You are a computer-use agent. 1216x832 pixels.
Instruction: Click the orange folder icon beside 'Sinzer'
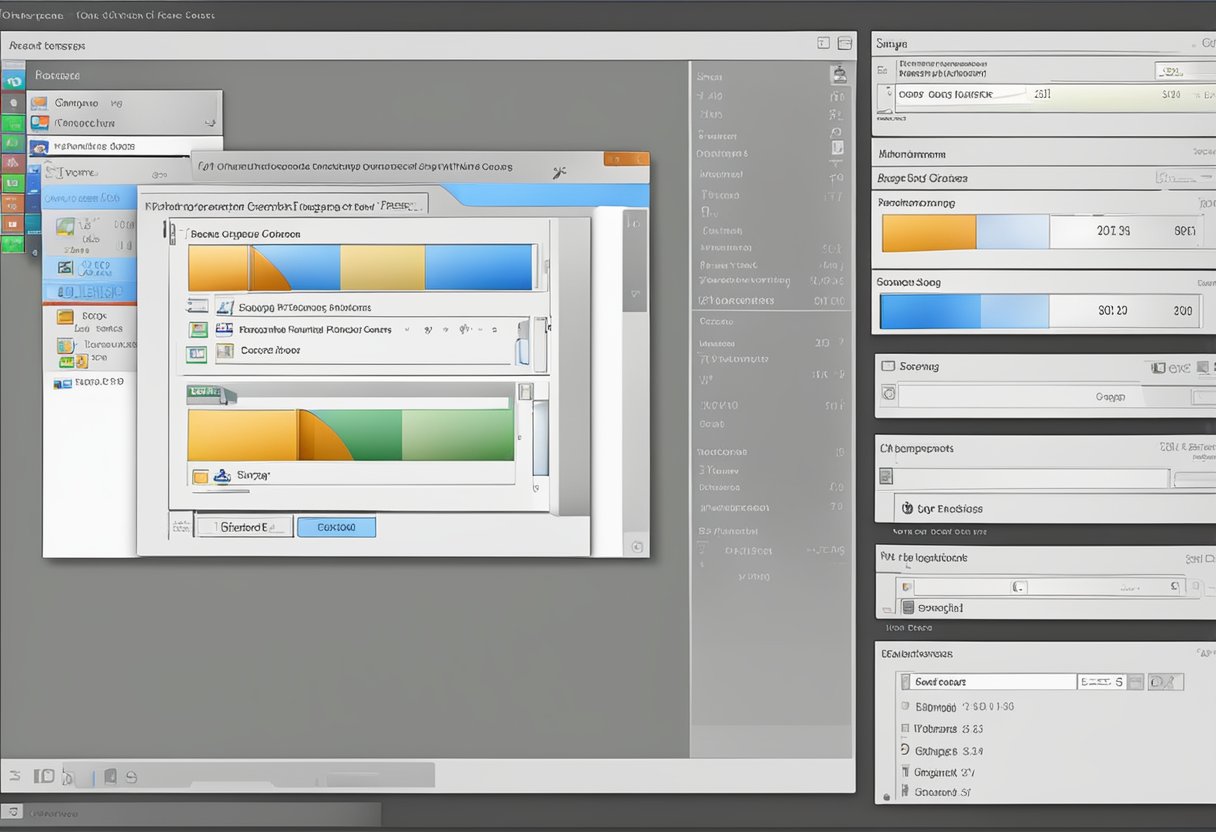(x=200, y=477)
